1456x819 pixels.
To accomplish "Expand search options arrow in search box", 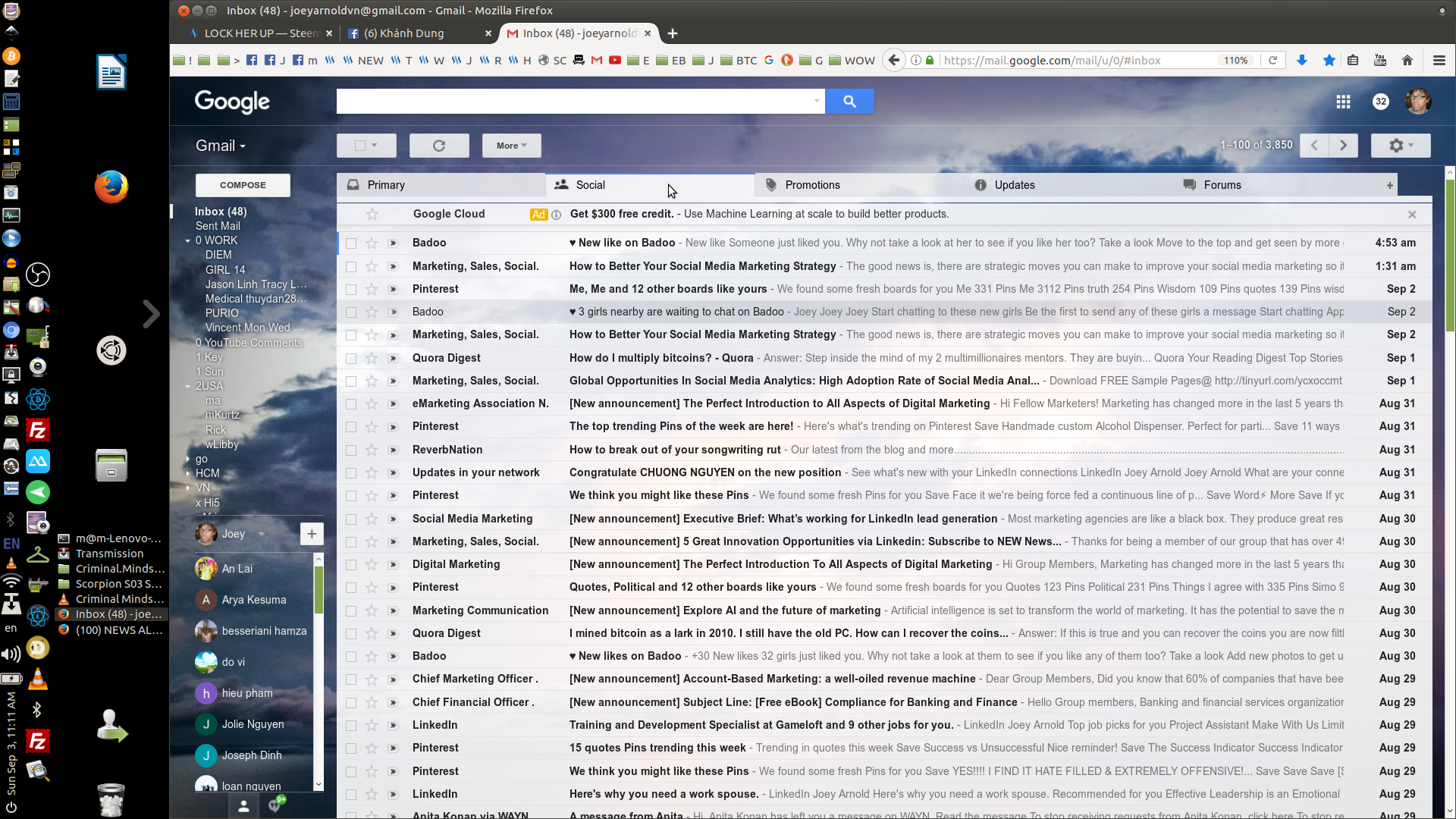I will [x=817, y=101].
